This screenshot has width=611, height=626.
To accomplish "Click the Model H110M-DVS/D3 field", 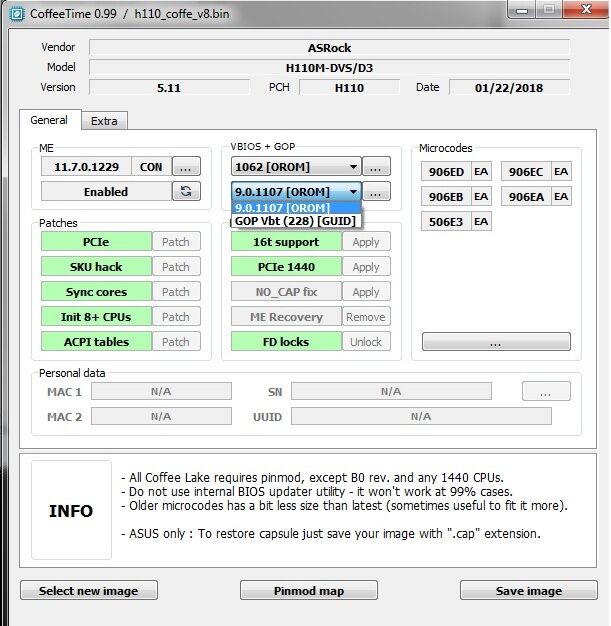I will pyautogui.click(x=329, y=67).
